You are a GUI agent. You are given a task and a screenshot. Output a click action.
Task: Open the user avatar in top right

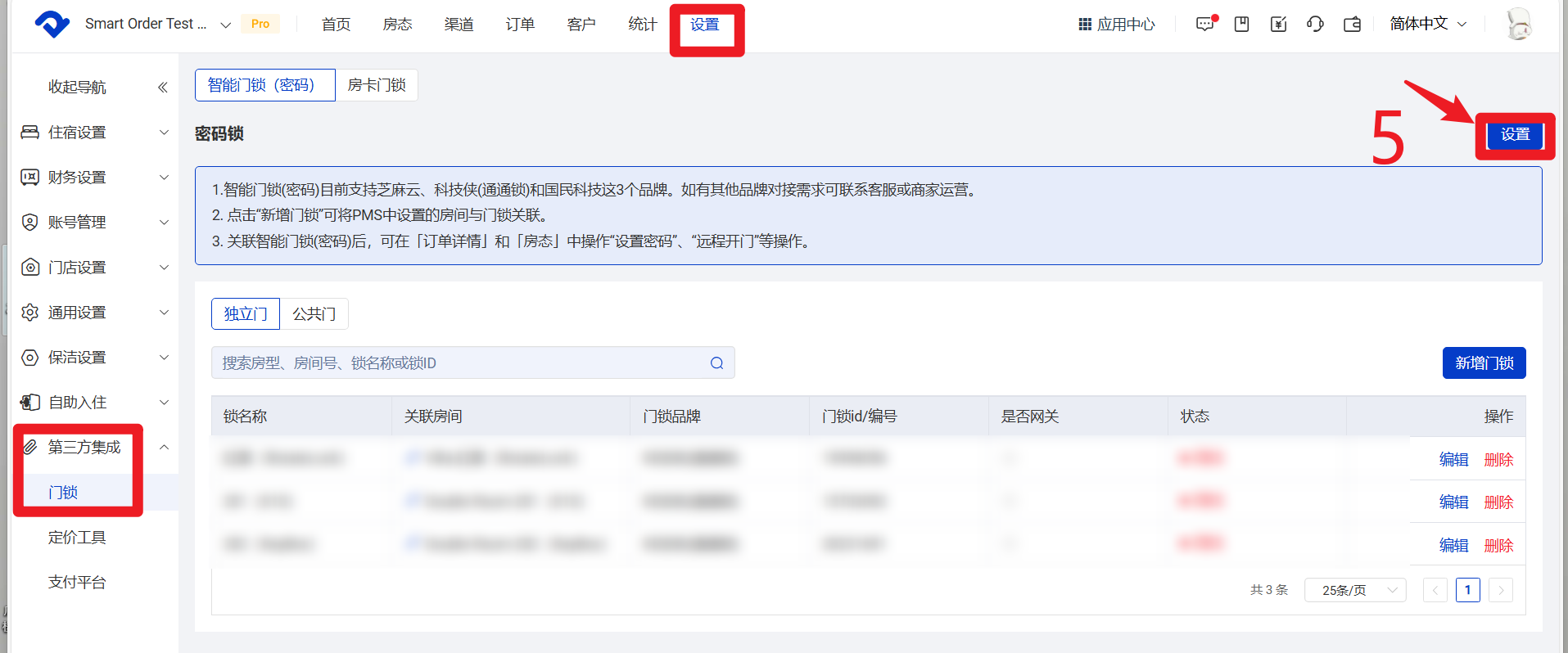tap(1519, 24)
